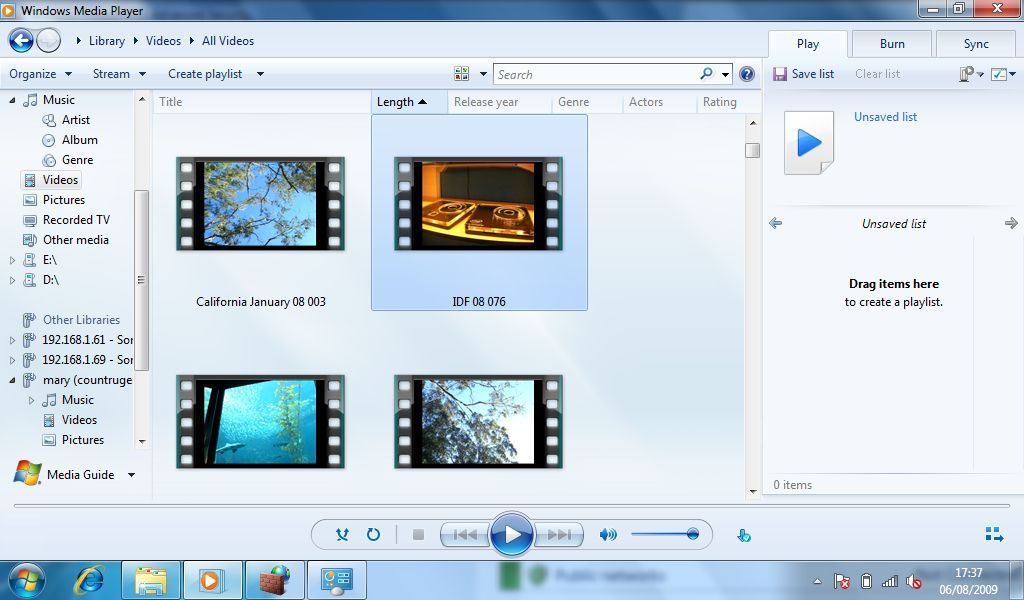Viewport: 1024px width, 600px height.
Task: Click the All Videos breadcrumb link
Action: [227, 41]
